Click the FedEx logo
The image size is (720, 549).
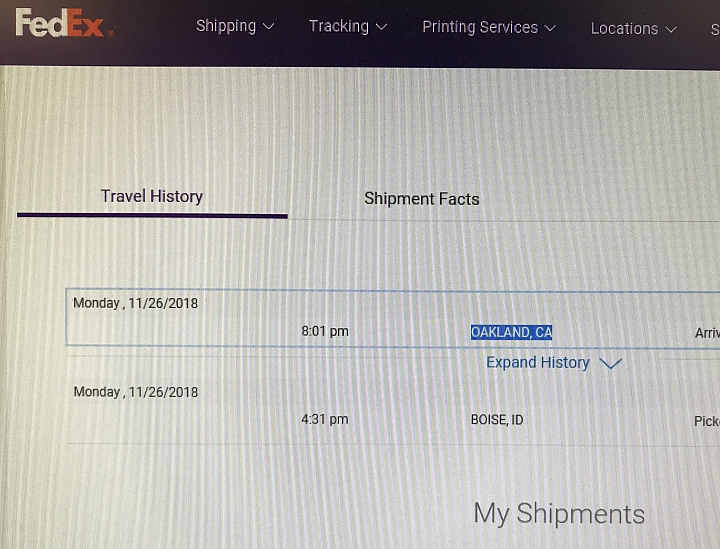(64, 23)
